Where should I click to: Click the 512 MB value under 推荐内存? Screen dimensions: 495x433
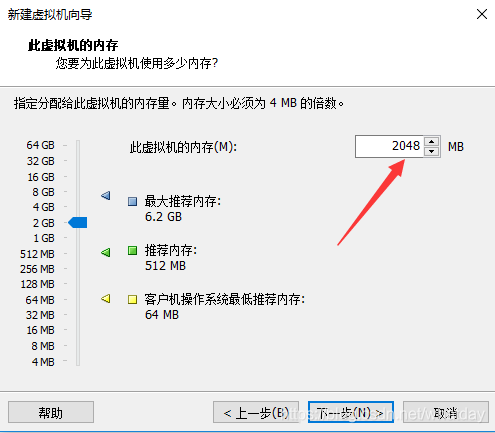[165, 266]
